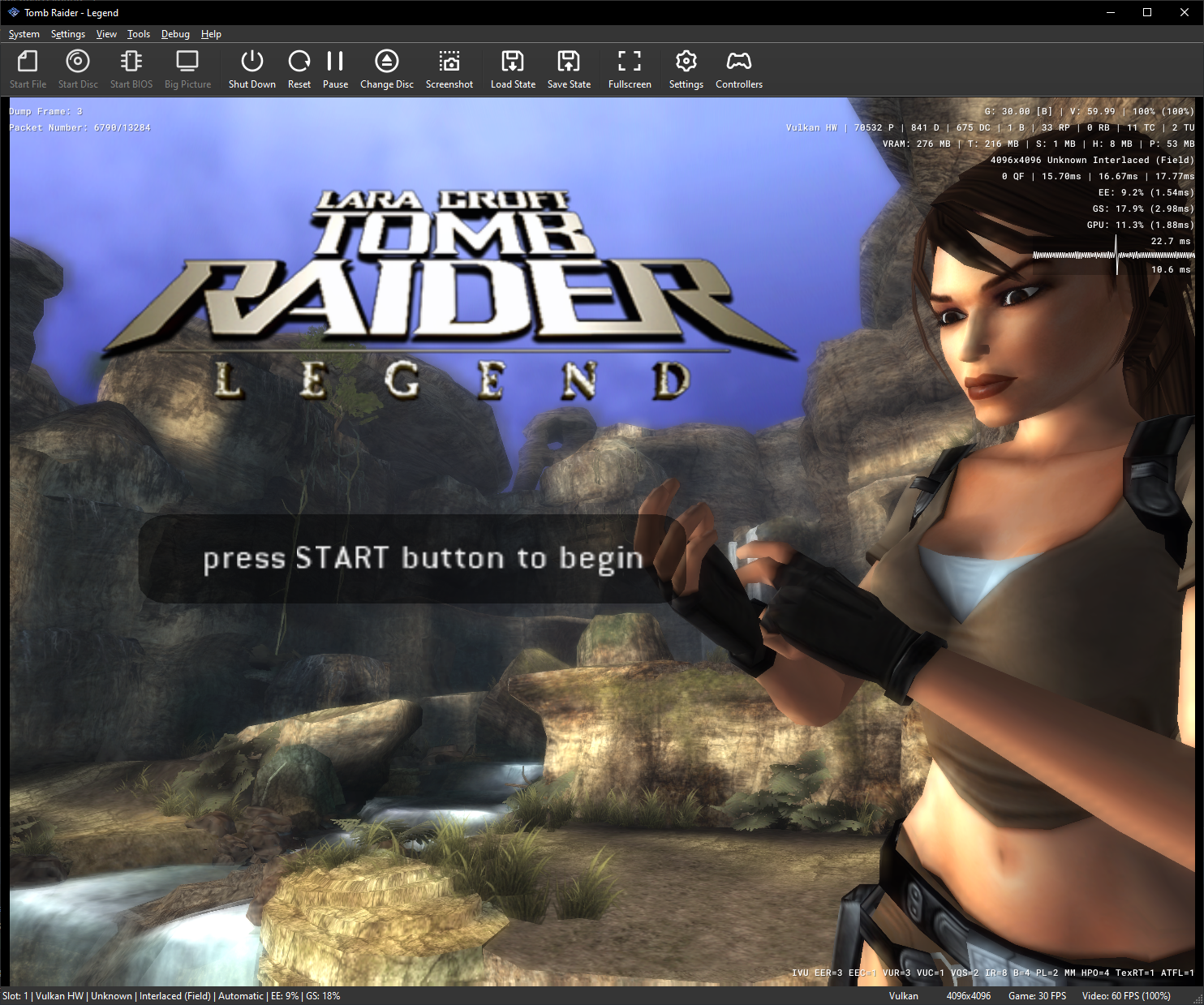This screenshot has height=1005, width=1204.
Task: Open Settings gear in toolbar
Action: click(686, 62)
